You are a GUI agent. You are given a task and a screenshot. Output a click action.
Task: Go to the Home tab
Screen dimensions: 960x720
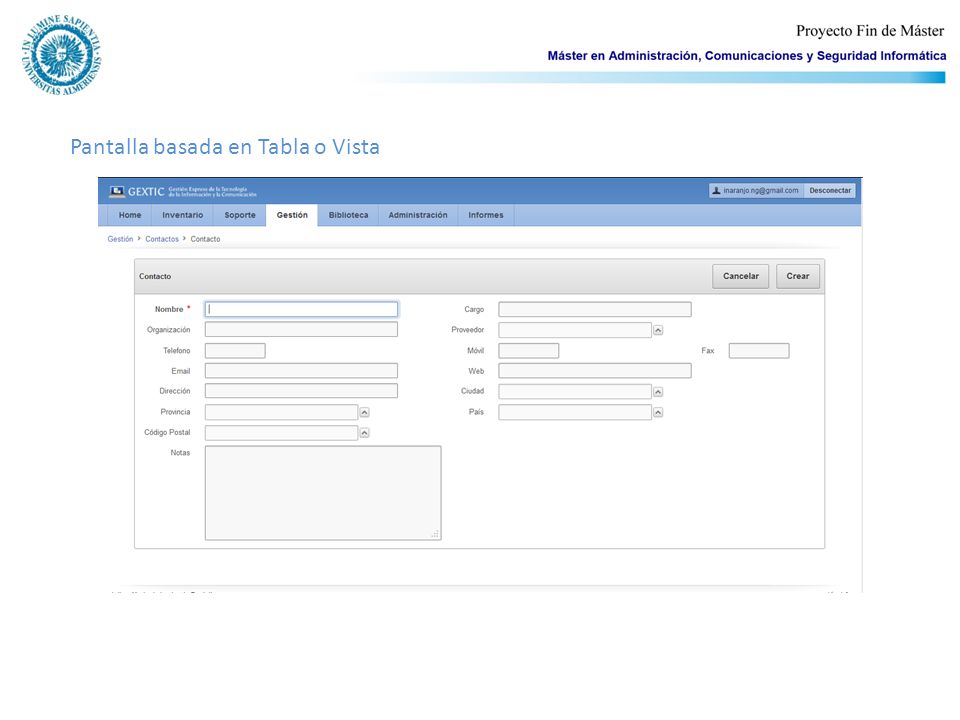(130, 215)
